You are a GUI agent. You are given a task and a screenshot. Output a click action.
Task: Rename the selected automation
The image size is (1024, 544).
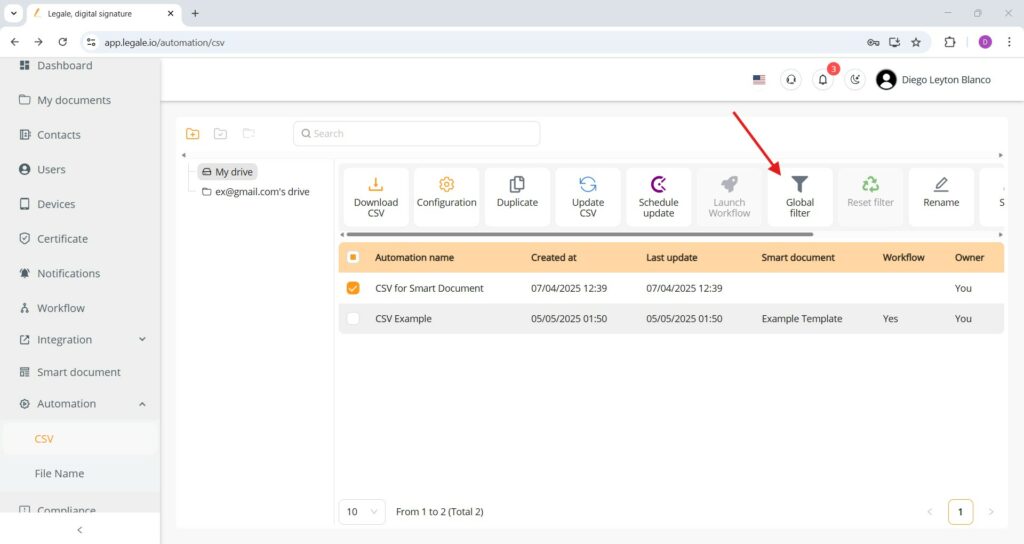[x=941, y=197]
